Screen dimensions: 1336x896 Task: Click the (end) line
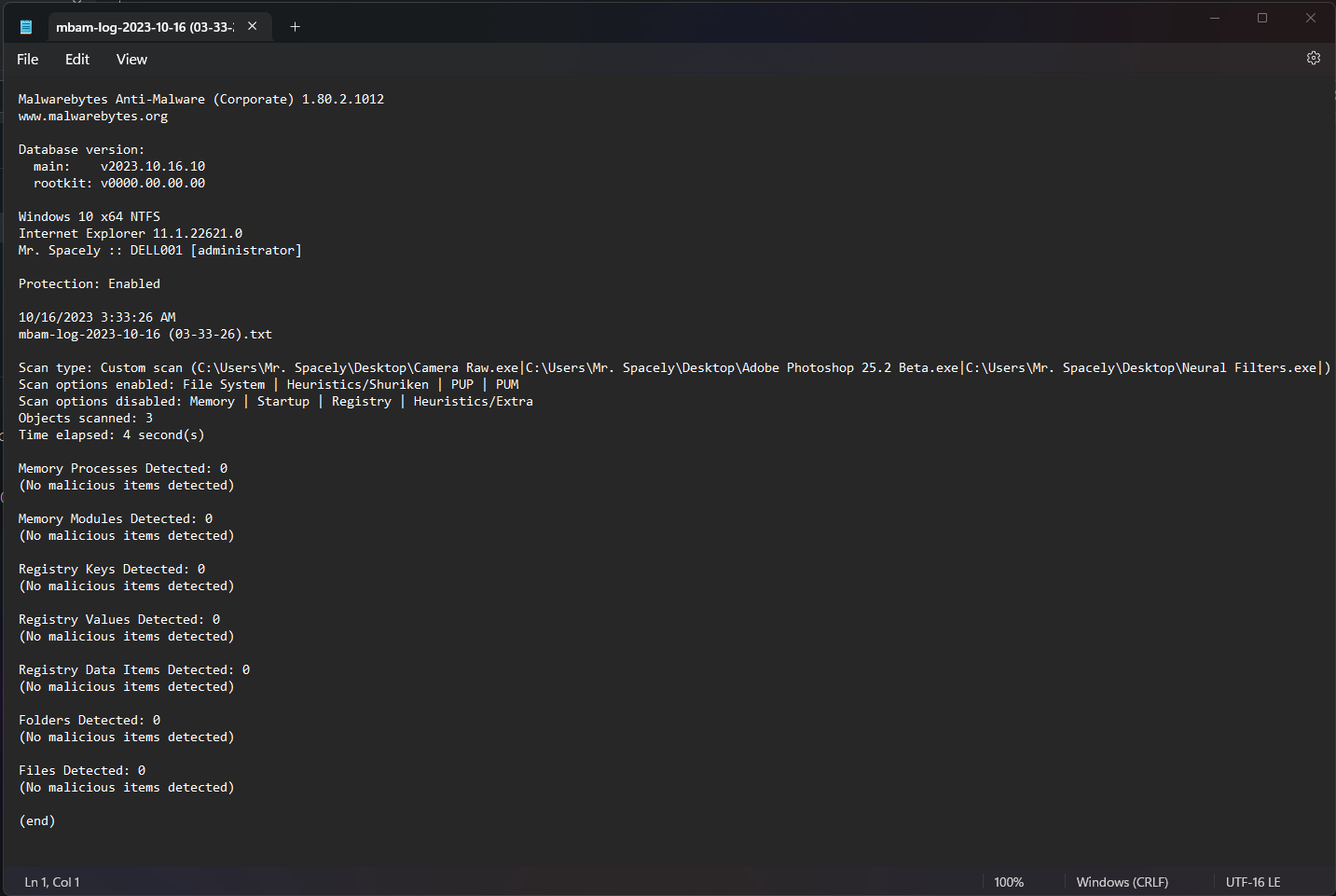(x=37, y=820)
